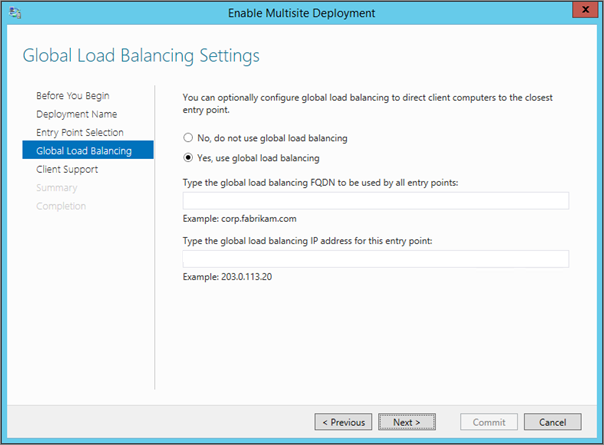
Task: Click the global load balancing IP address field
Action: 376,259
